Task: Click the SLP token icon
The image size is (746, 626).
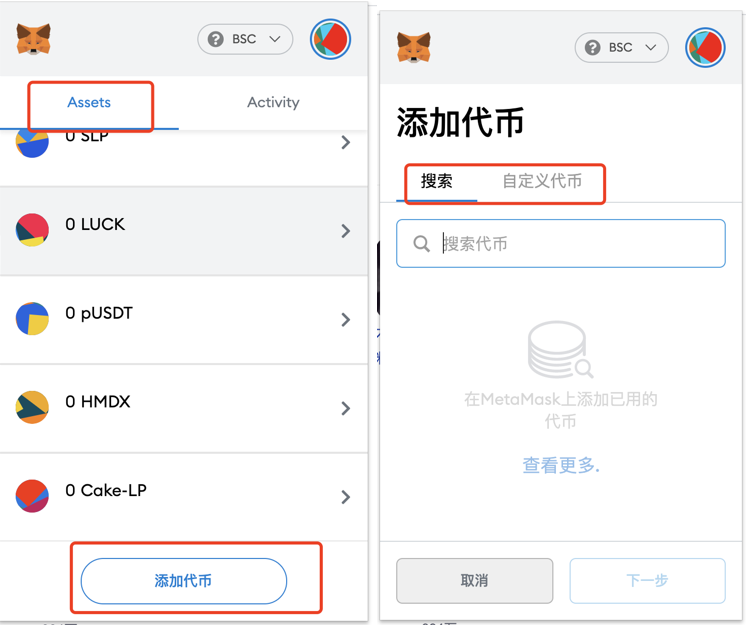Action: (x=32, y=144)
